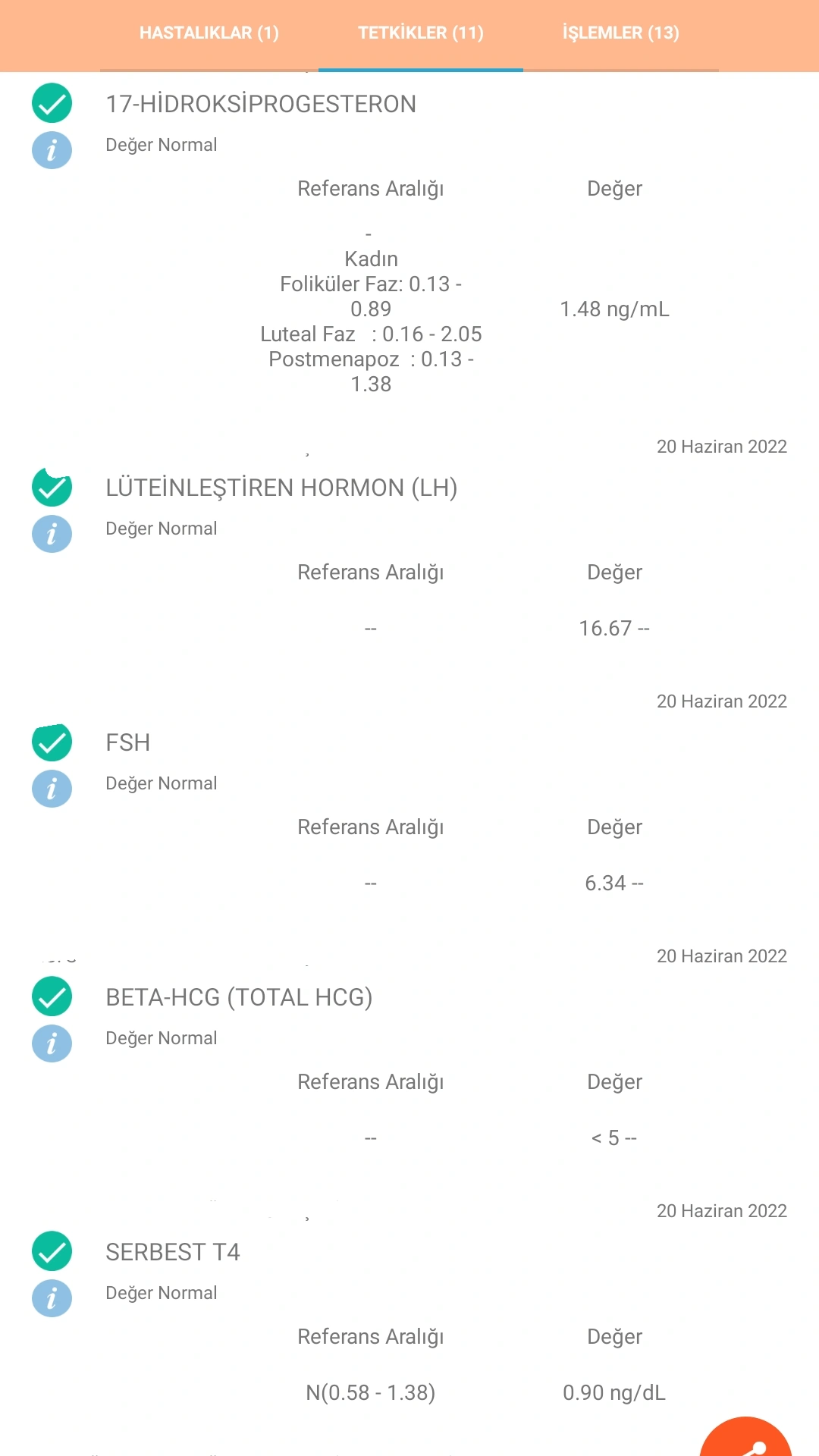Screen dimensions: 819x1456
Task: Switch to the Hastalıklar (1) tab
Action: [209, 33]
